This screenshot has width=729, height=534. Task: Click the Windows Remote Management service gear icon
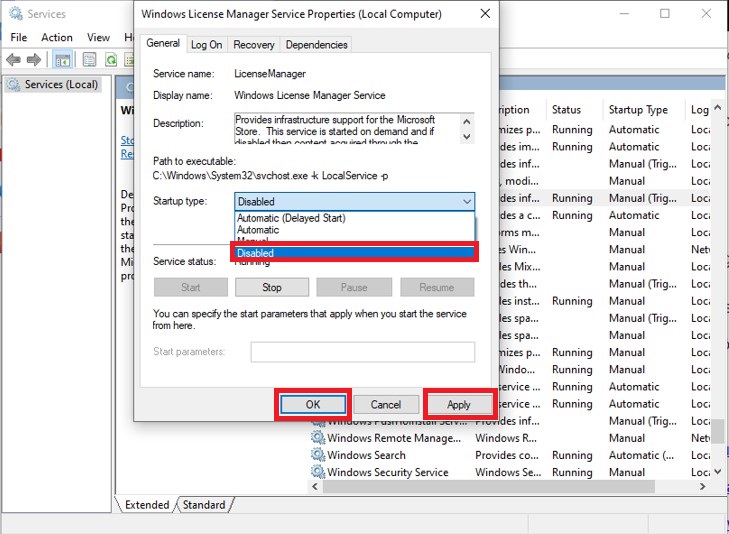pyautogui.click(x=318, y=438)
